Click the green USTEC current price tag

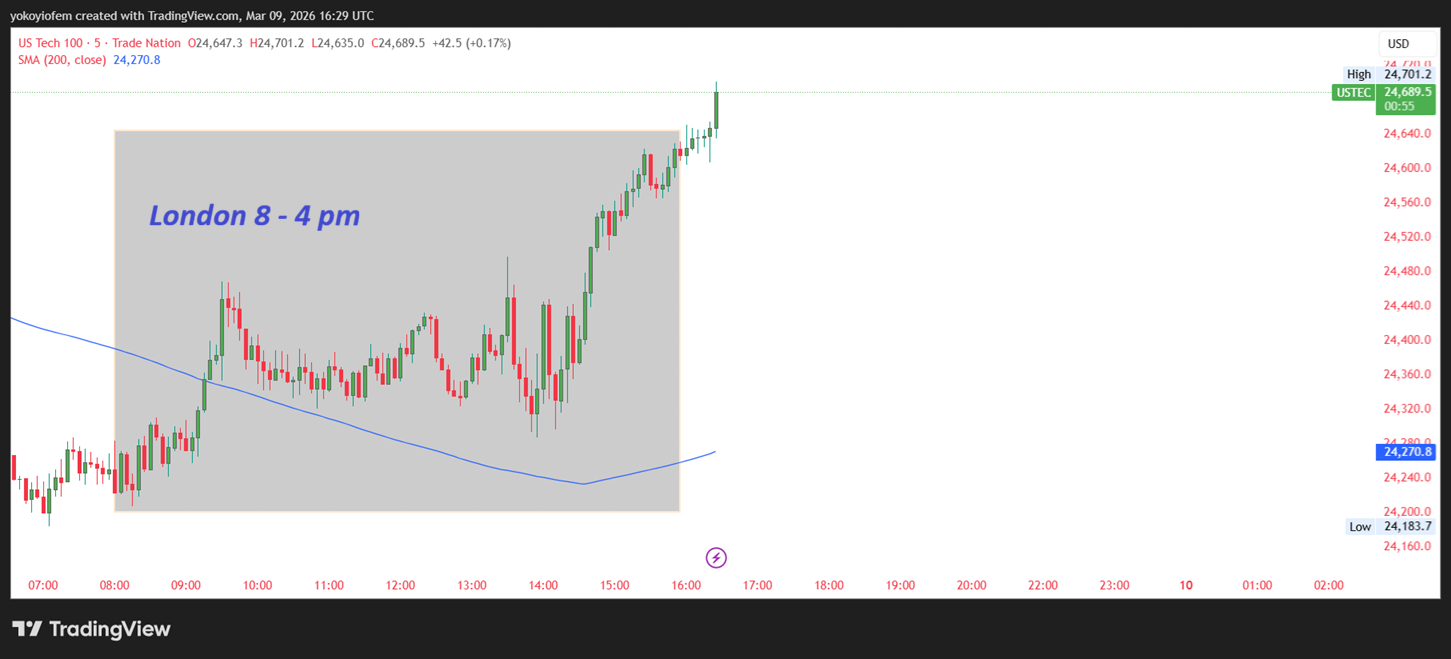(x=1354, y=92)
